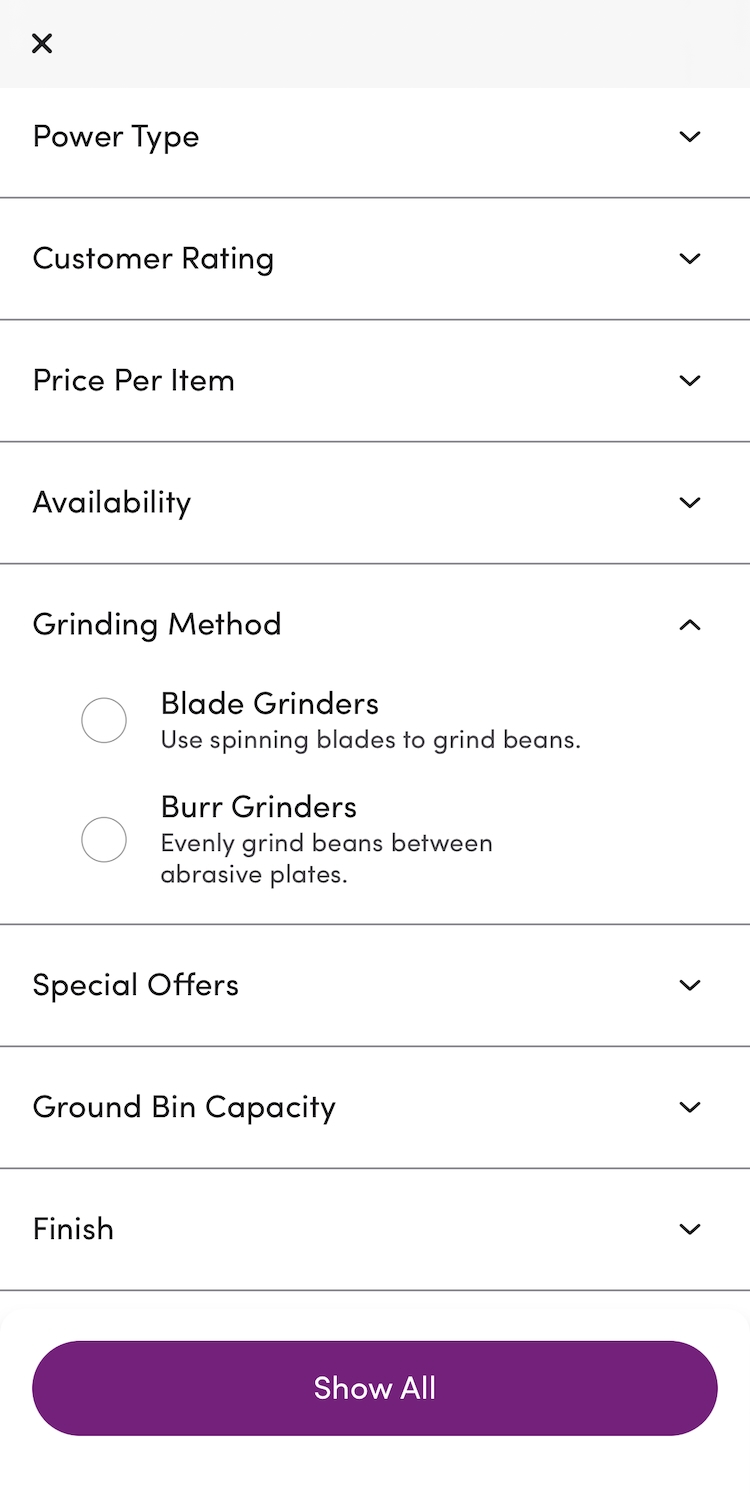
Task: Tap the Special Offers label
Action: (136, 985)
